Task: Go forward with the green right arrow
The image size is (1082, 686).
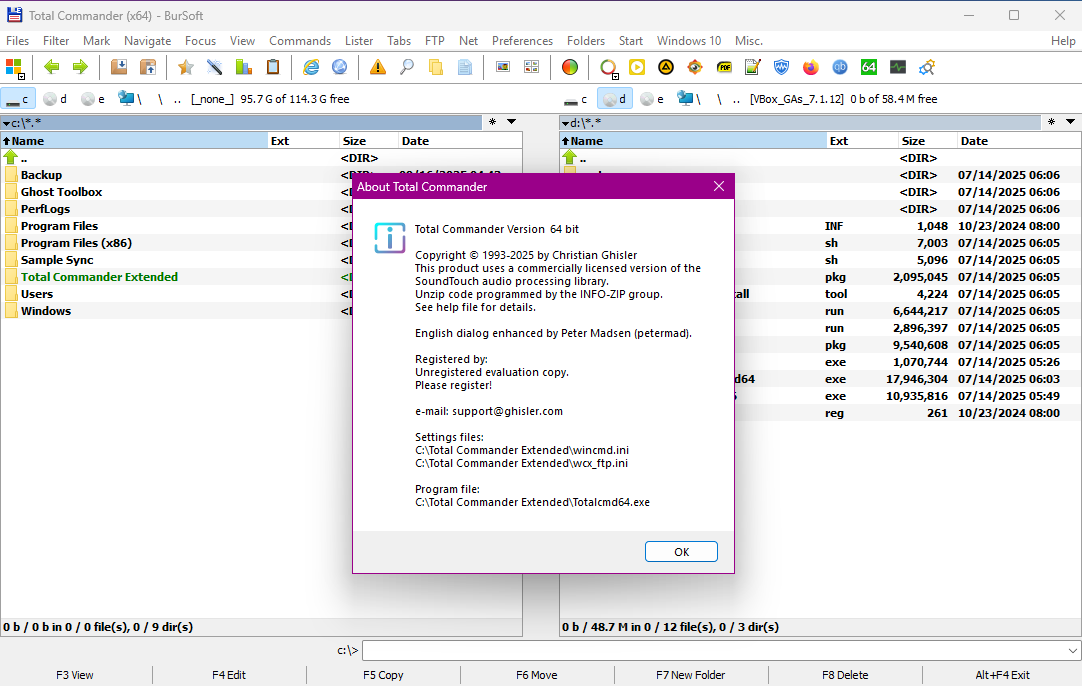Action: point(81,67)
